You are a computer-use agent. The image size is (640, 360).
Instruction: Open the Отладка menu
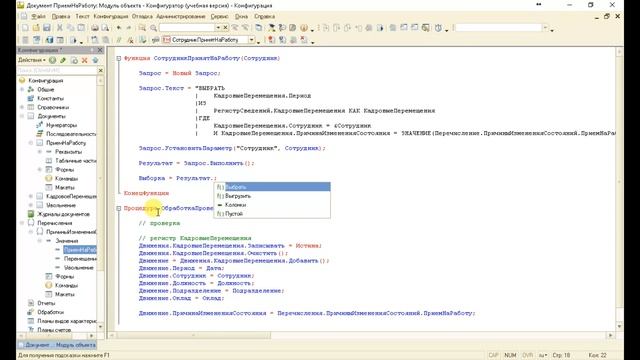(x=142, y=16)
